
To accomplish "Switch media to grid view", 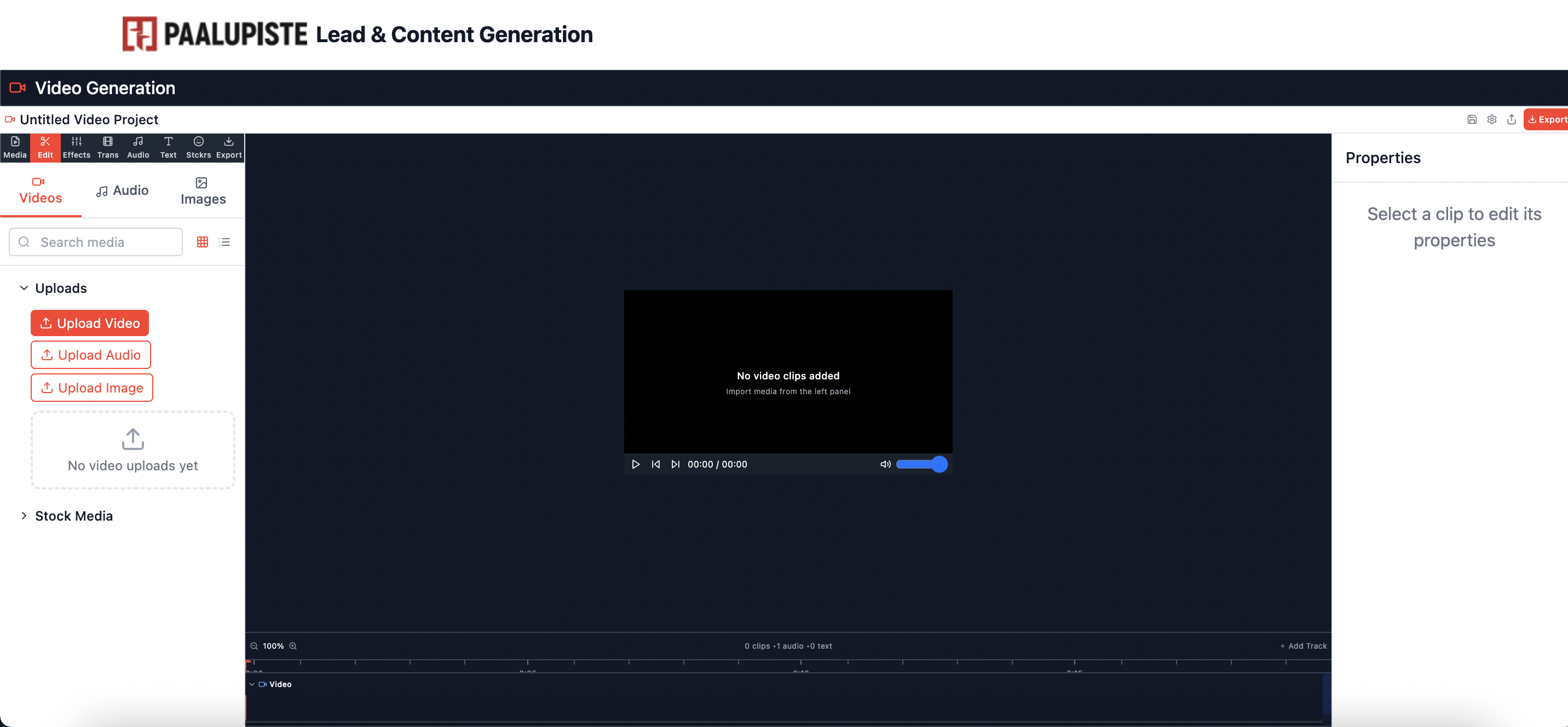I will point(203,243).
